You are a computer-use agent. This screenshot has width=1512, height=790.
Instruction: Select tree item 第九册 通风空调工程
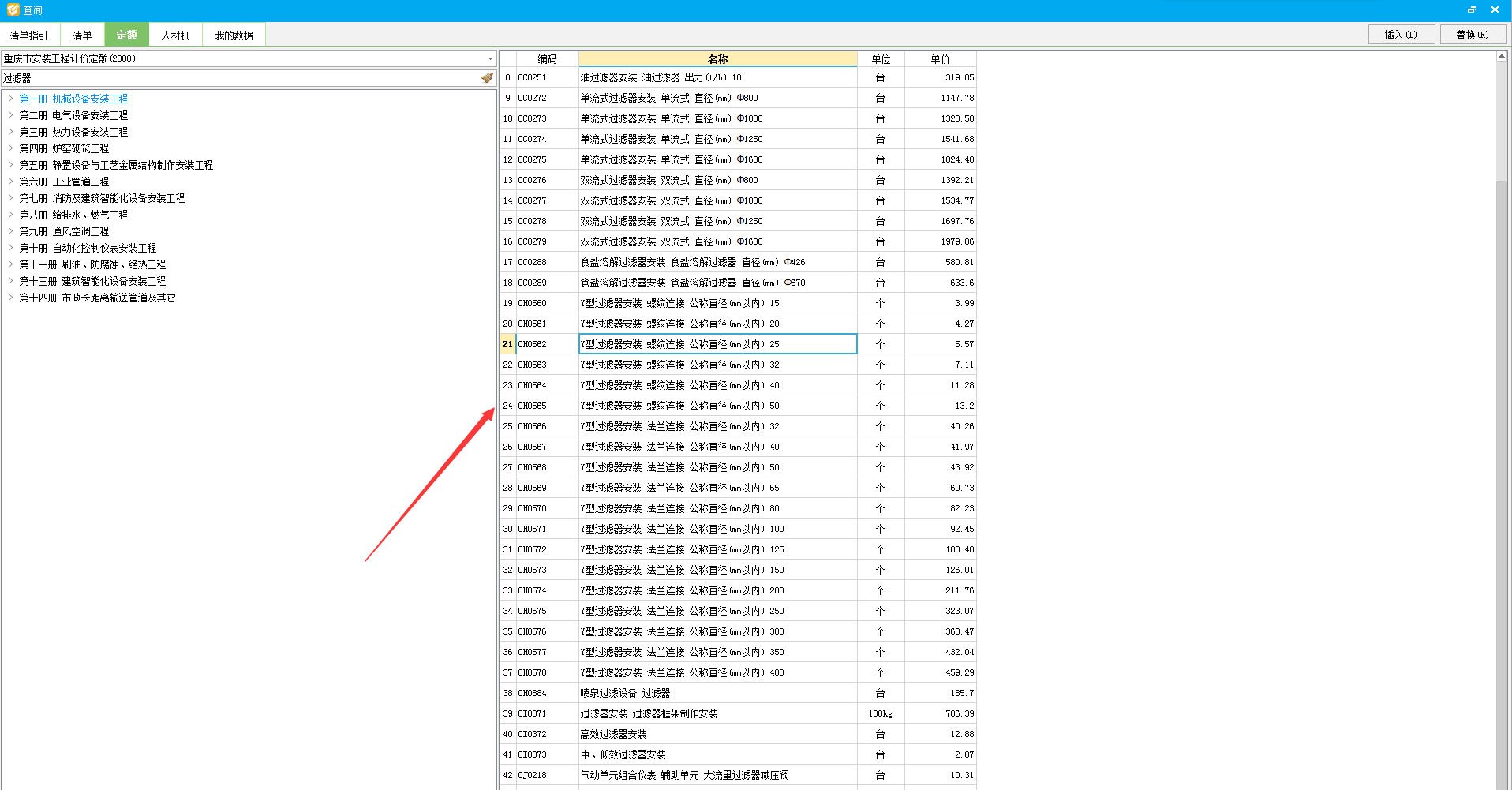click(x=64, y=231)
